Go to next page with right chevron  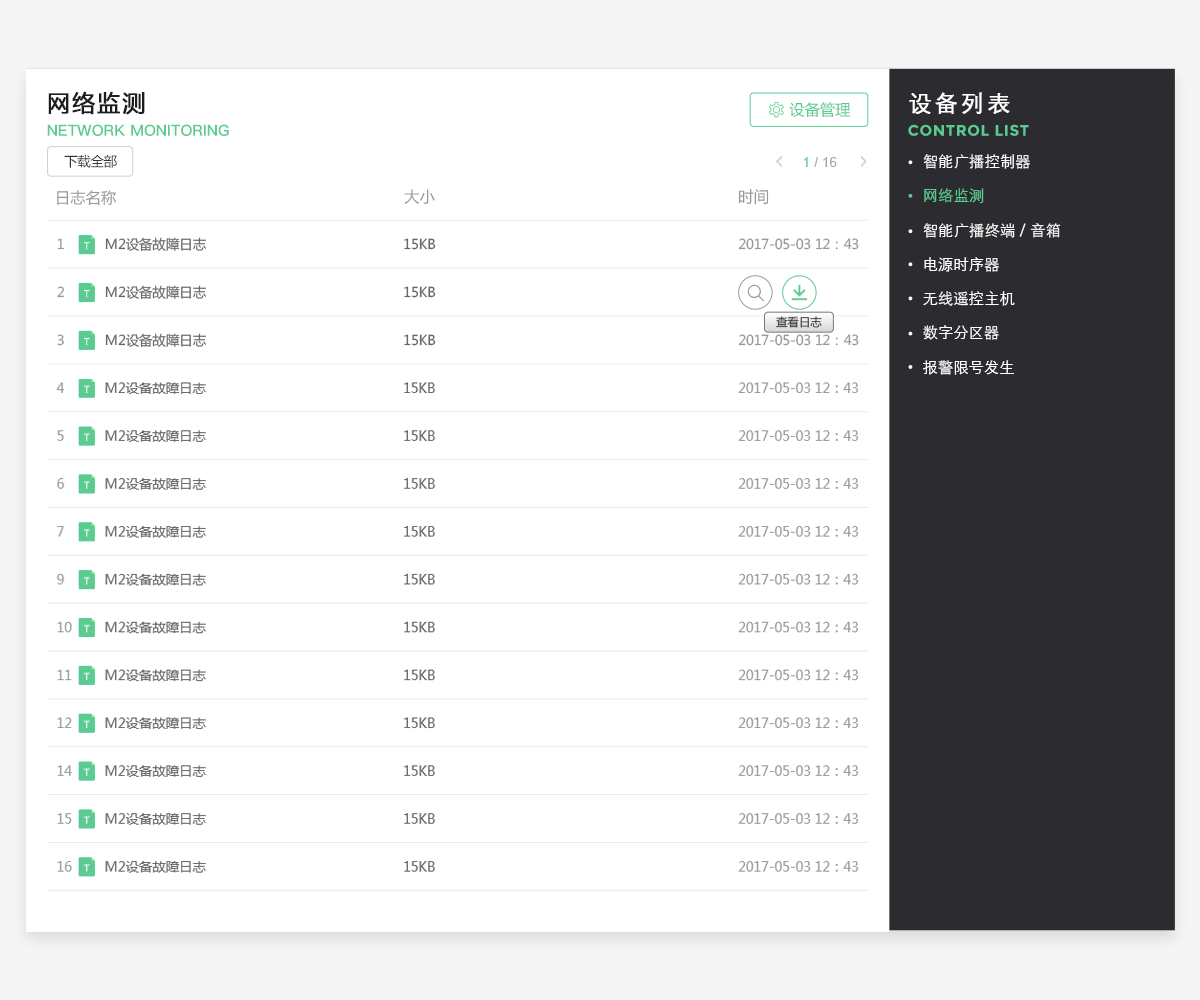pyautogui.click(x=863, y=162)
